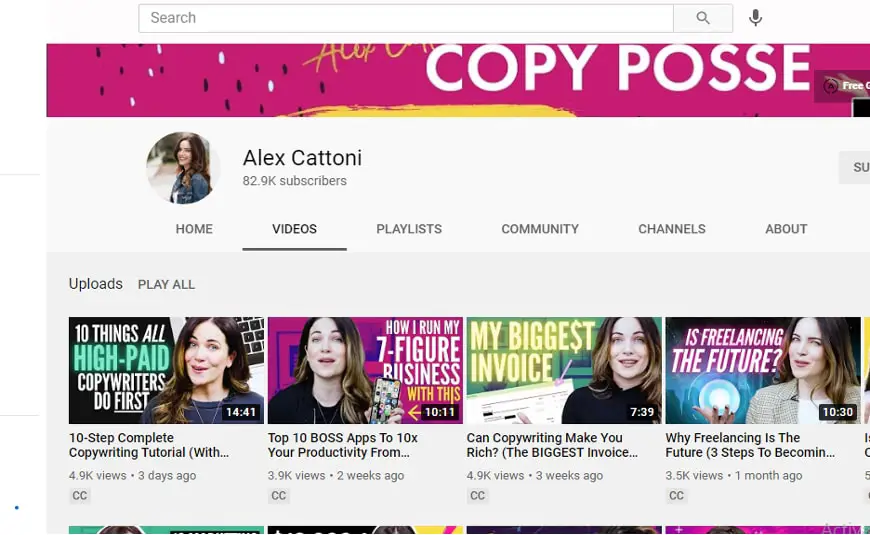Click '3.9K views • 2 weeks ago' text
The image size is (870, 535).
tap(336, 476)
